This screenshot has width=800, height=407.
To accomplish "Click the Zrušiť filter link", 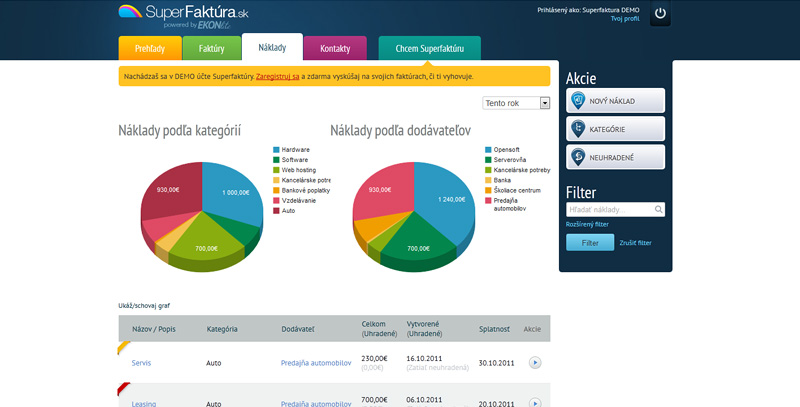I will 635,243.
